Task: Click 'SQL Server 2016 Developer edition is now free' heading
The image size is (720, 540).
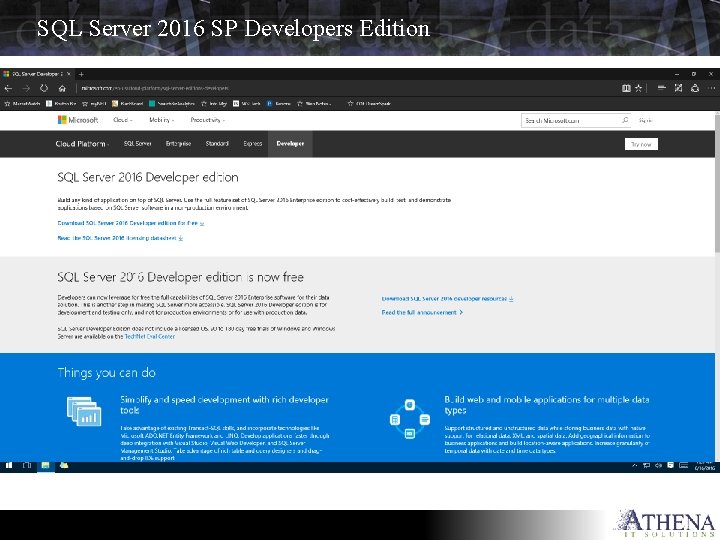Action: click(180, 277)
